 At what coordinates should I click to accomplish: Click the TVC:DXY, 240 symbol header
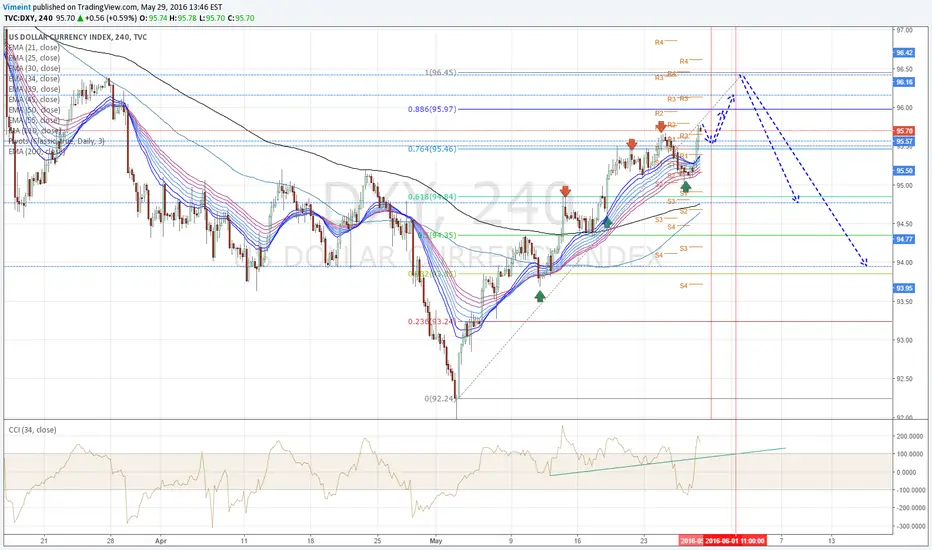pos(29,18)
